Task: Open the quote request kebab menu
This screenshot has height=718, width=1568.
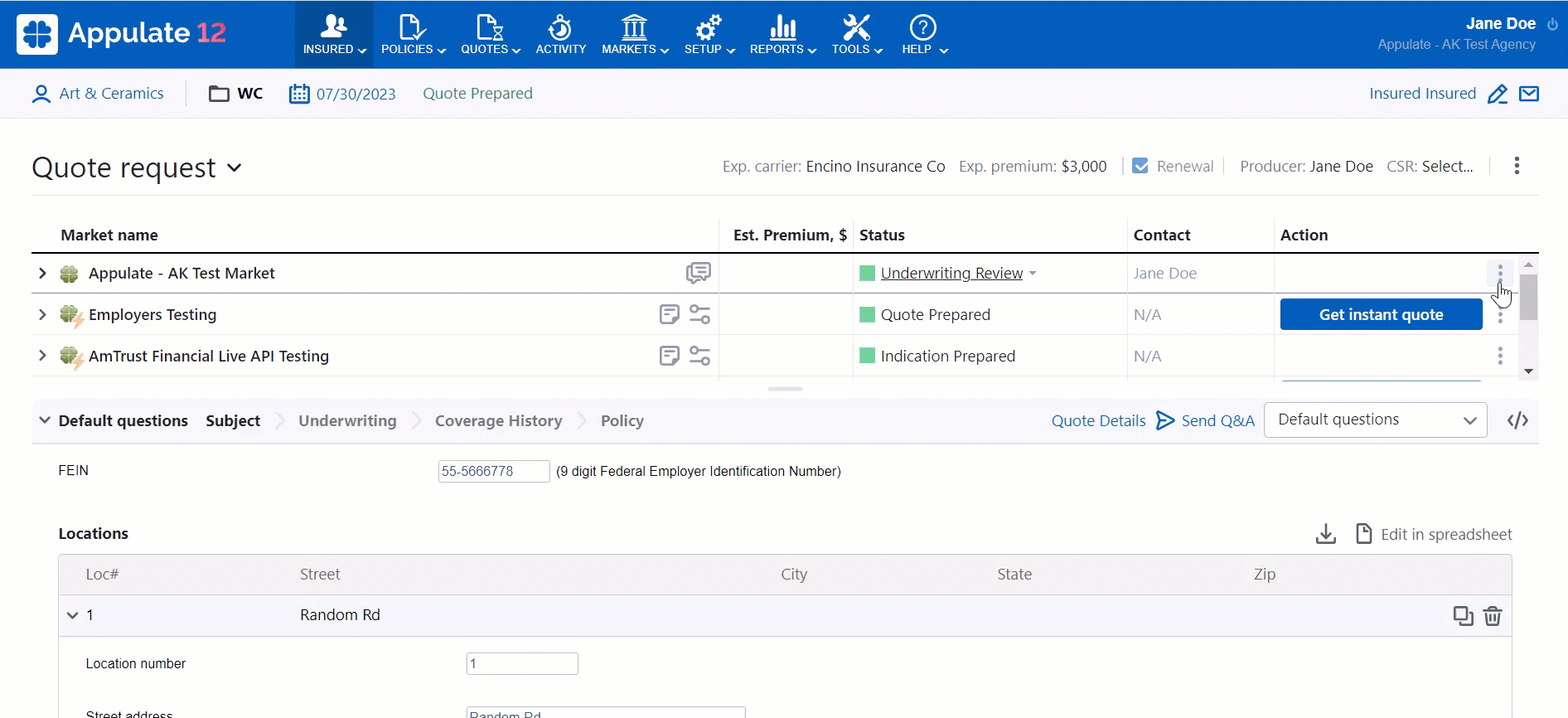Action: coord(1517,166)
